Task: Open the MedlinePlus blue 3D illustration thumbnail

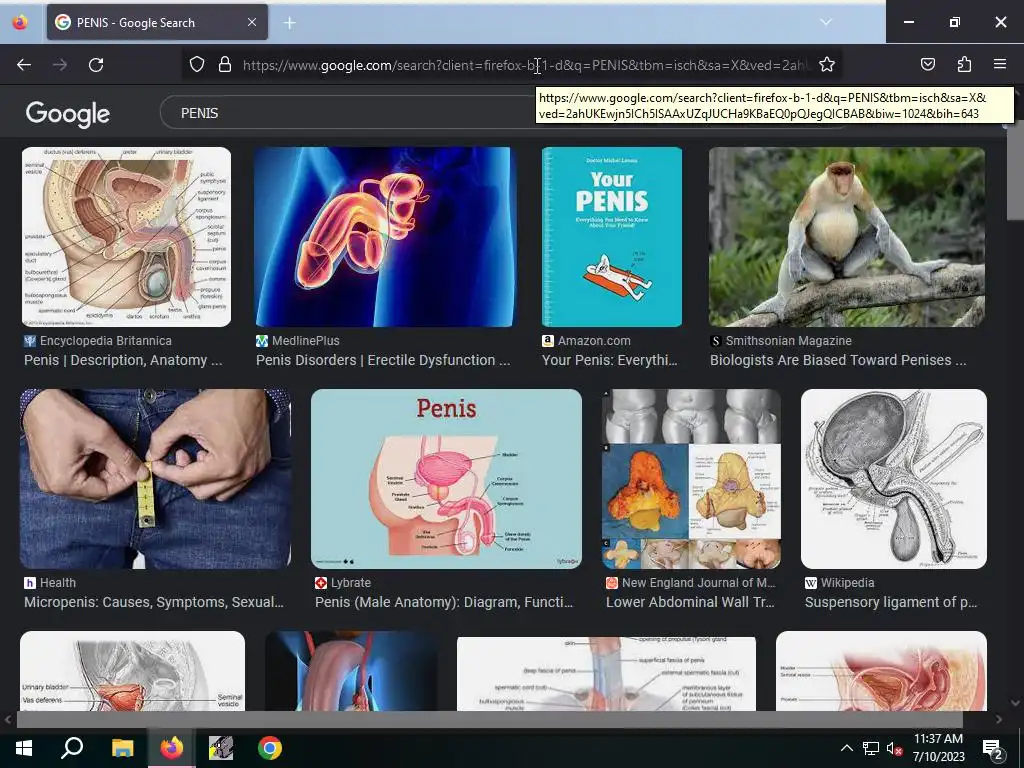Action: 385,237
